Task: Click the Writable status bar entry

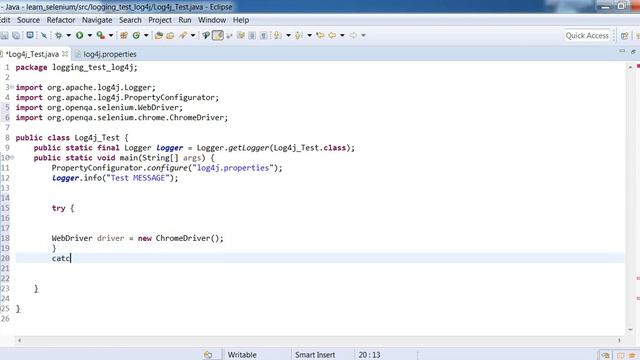Action: pyautogui.click(x=242, y=355)
